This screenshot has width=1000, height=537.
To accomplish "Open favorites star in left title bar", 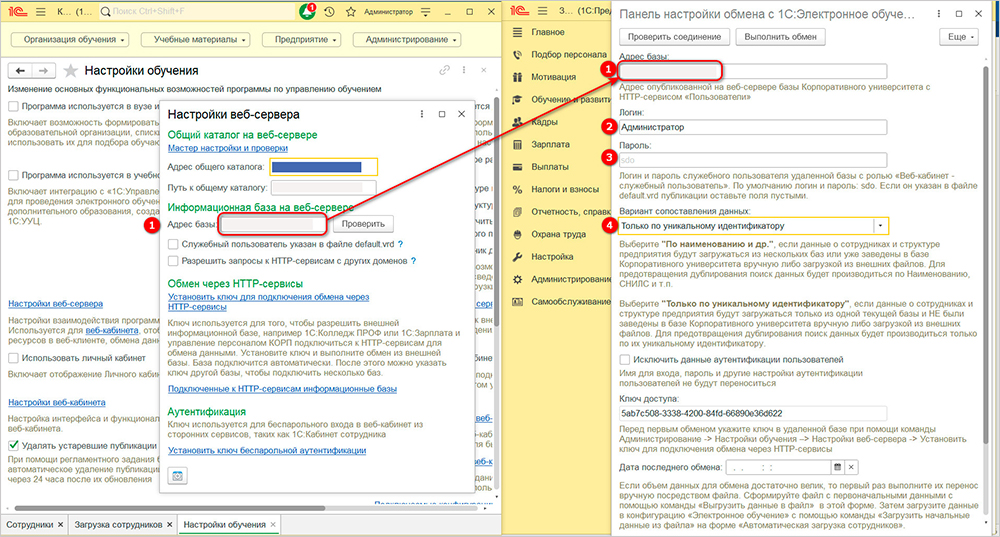I will pos(351,11).
